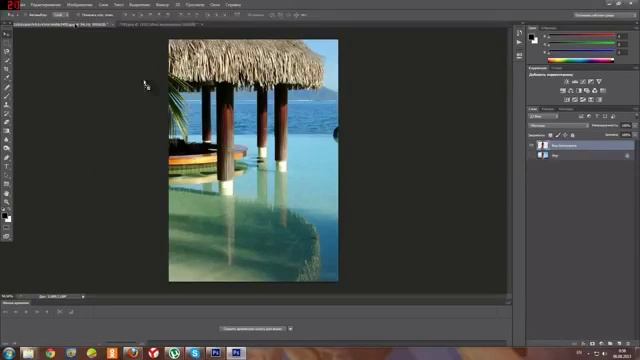Open the workspace switcher dropdown
The width and height of the screenshot is (640, 360).
tap(604, 15)
